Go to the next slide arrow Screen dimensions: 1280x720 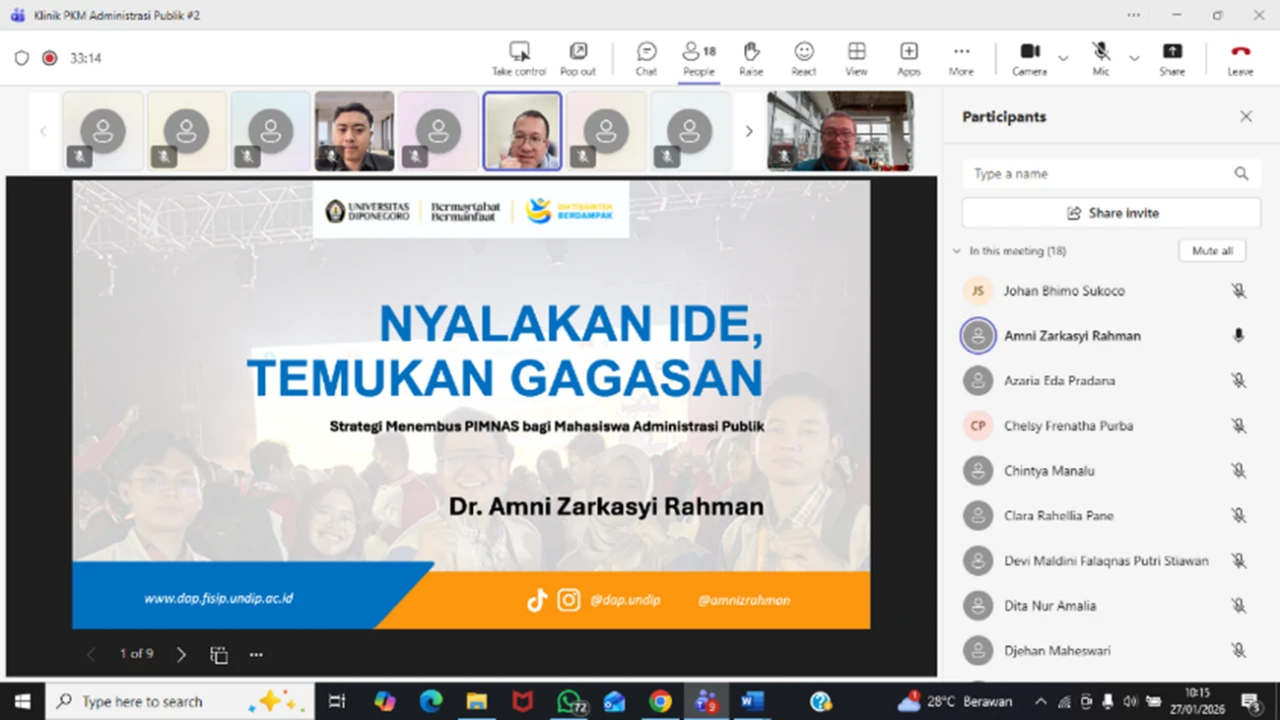(181, 655)
